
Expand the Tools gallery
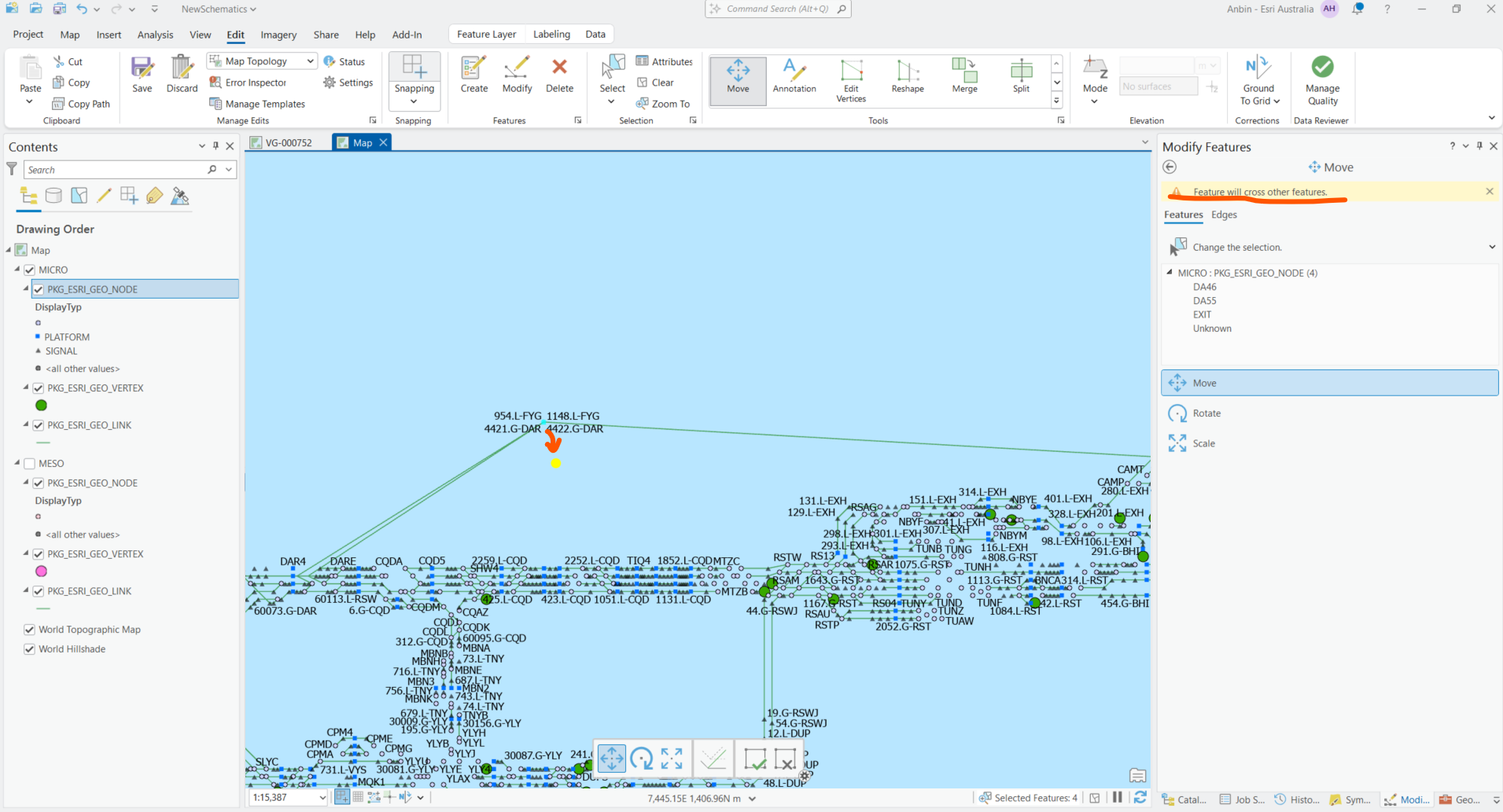[1056, 101]
